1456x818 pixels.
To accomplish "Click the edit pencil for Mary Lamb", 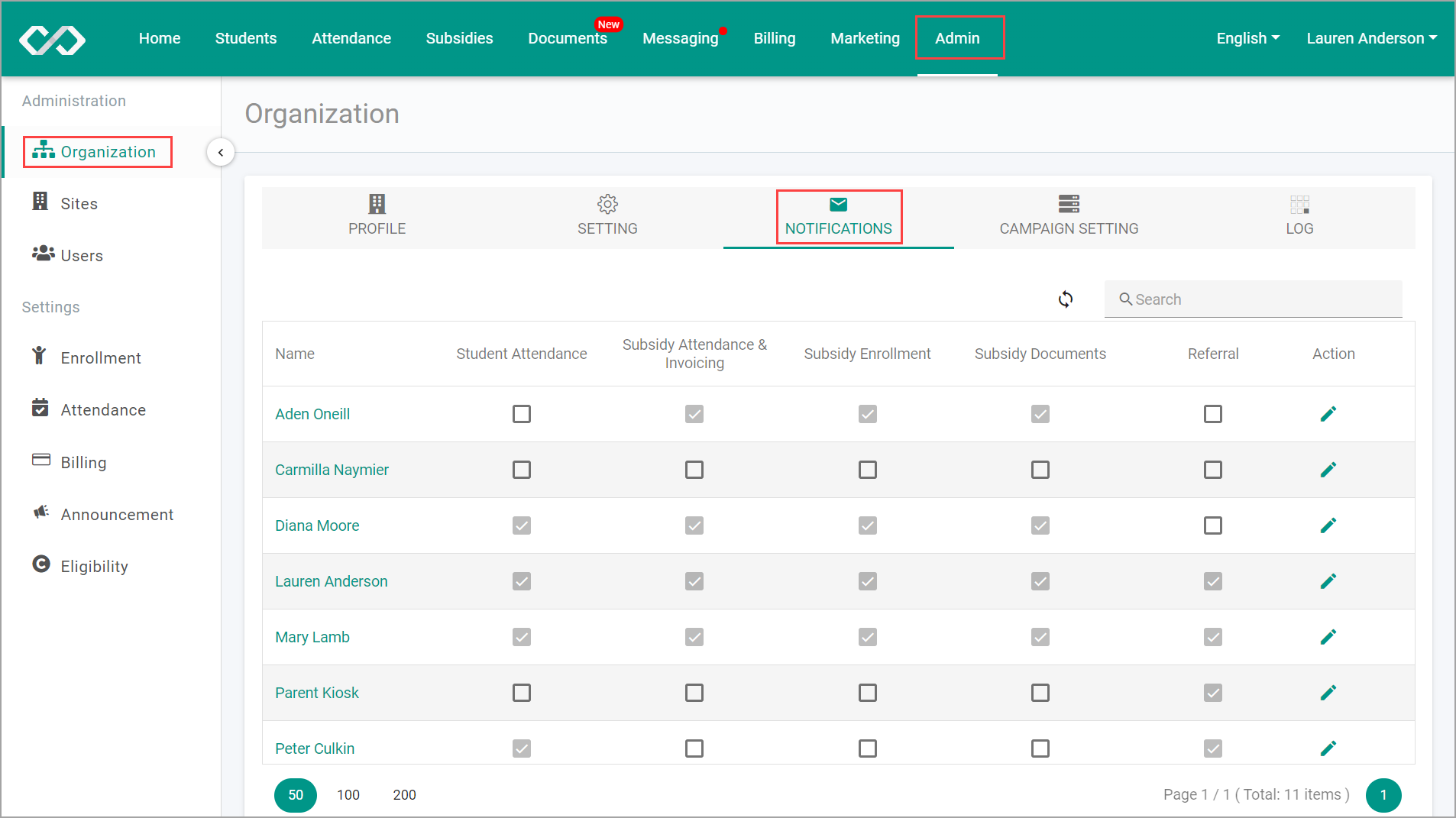I will [1328, 637].
